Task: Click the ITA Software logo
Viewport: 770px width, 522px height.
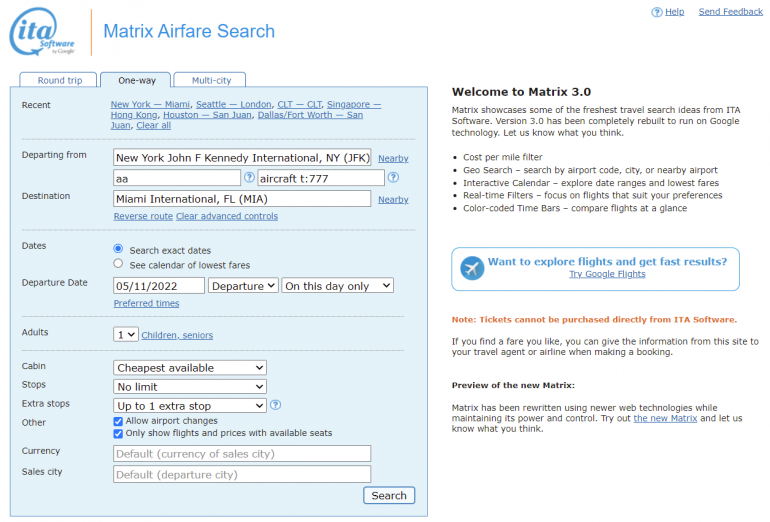Action: (x=41, y=33)
